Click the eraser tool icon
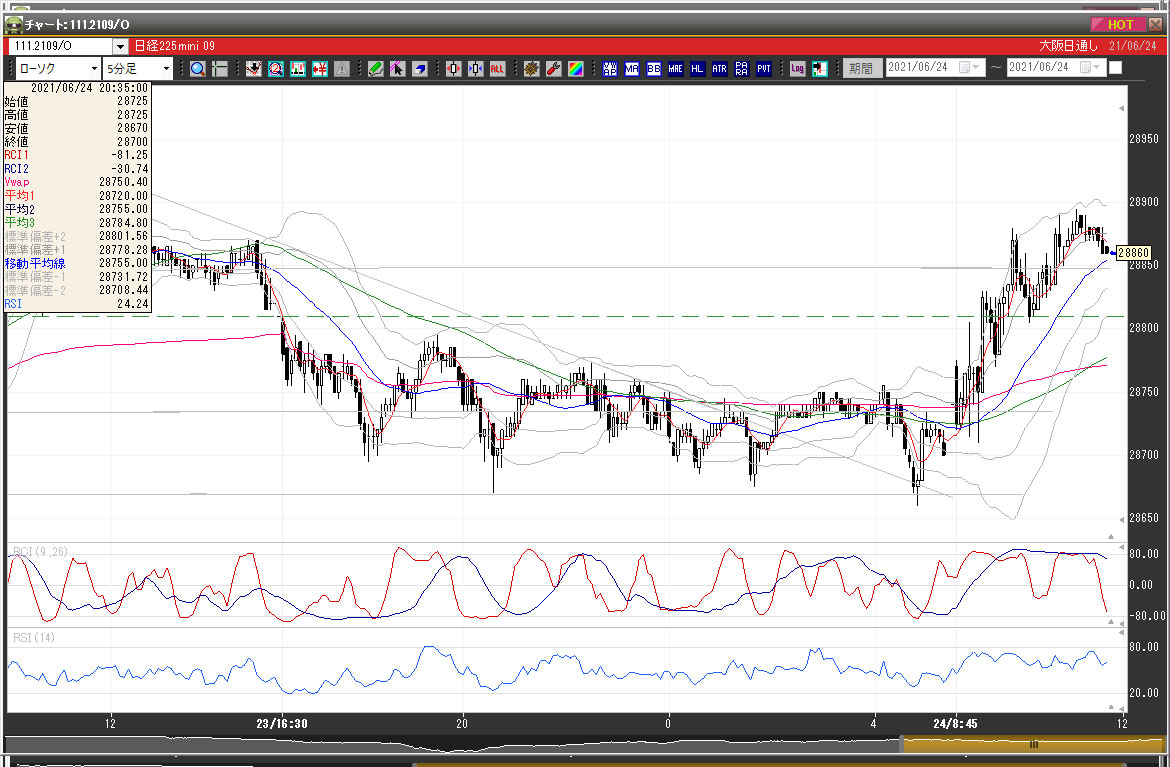The width and height of the screenshot is (1170, 767). click(x=421, y=69)
